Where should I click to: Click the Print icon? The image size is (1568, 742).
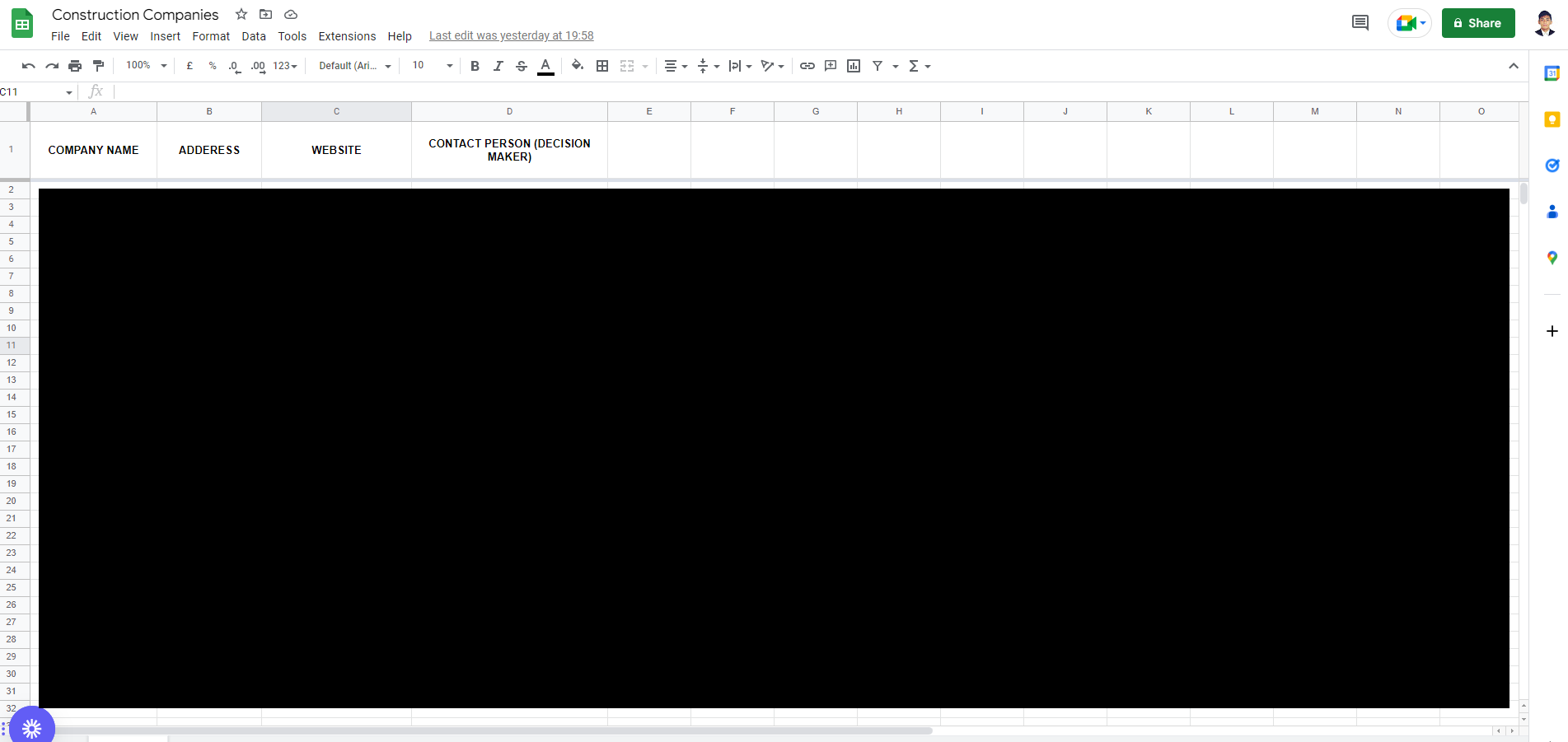pyautogui.click(x=75, y=66)
